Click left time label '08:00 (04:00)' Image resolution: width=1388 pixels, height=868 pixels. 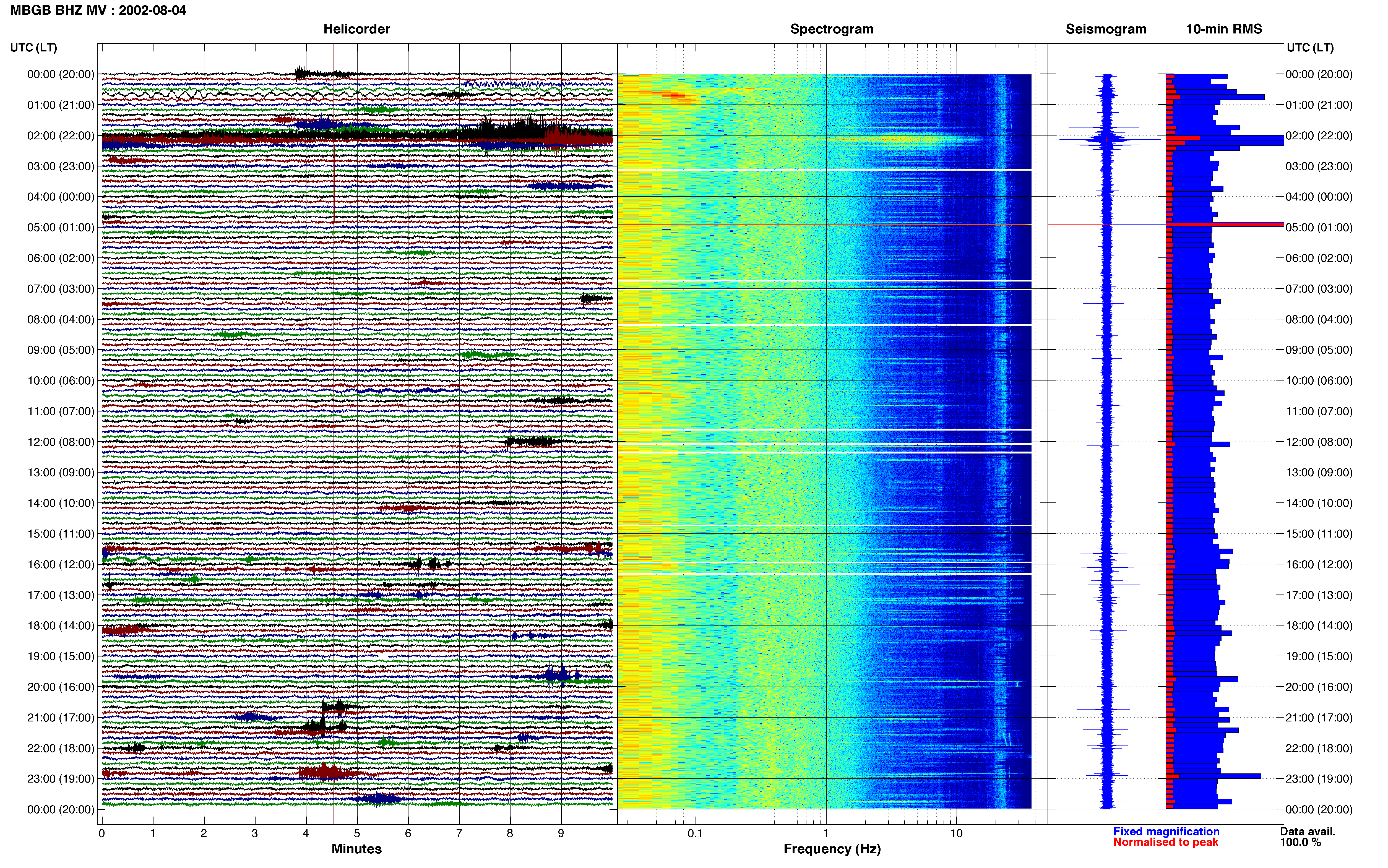click(61, 319)
